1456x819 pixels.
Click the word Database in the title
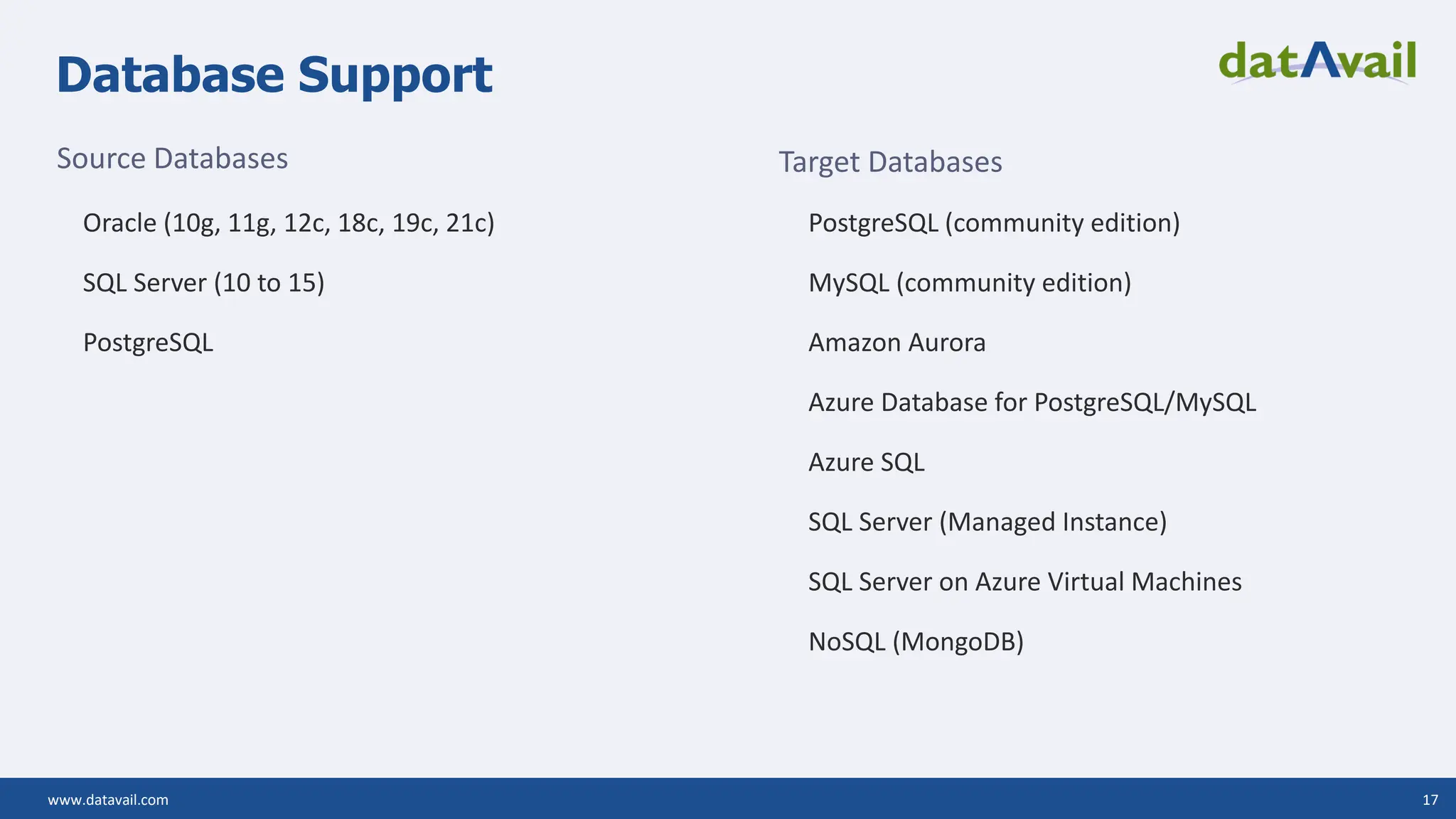click(171, 75)
